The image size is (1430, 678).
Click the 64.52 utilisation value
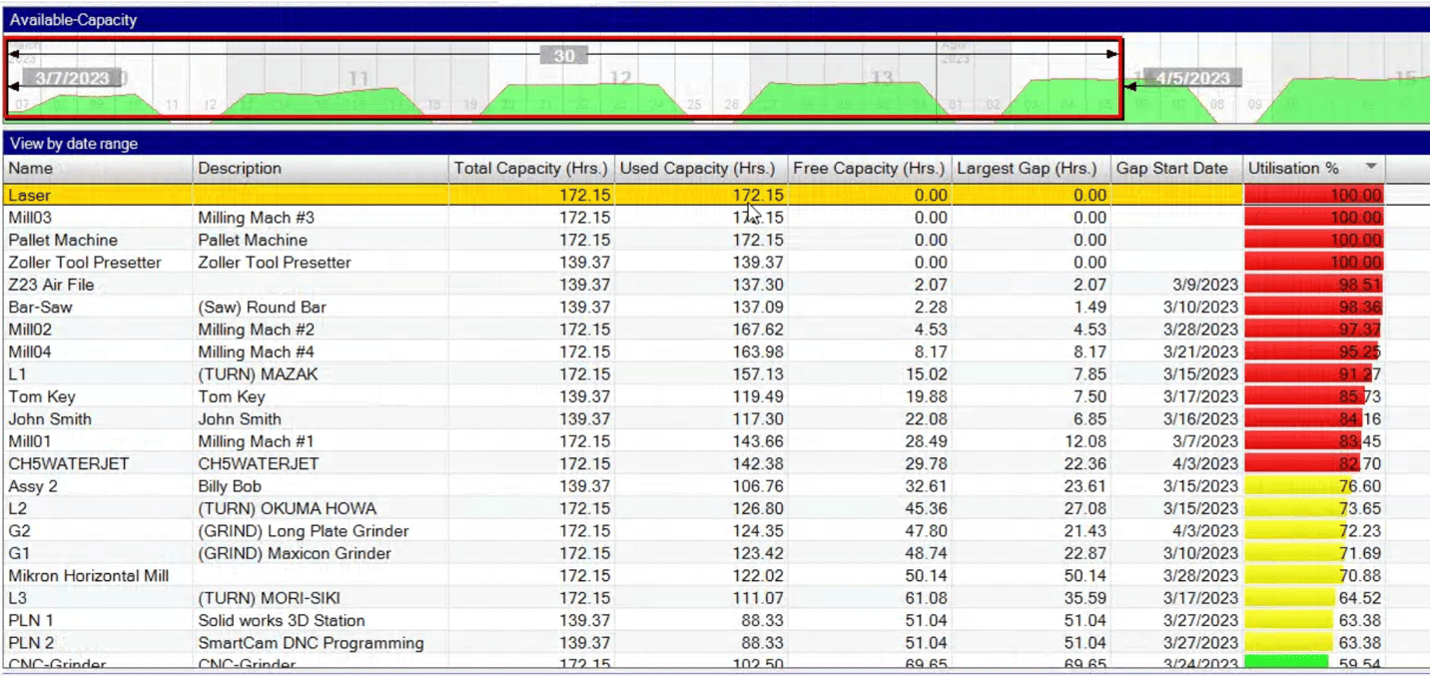pyautogui.click(x=1360, y=598)
